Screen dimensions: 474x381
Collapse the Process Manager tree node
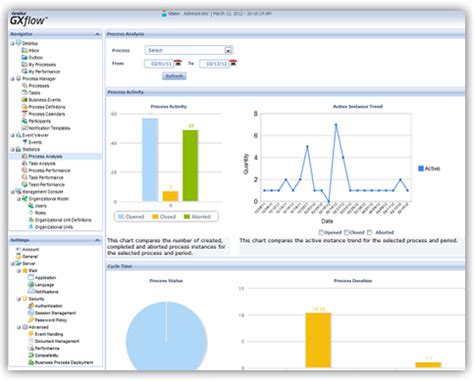pos(13,79)
